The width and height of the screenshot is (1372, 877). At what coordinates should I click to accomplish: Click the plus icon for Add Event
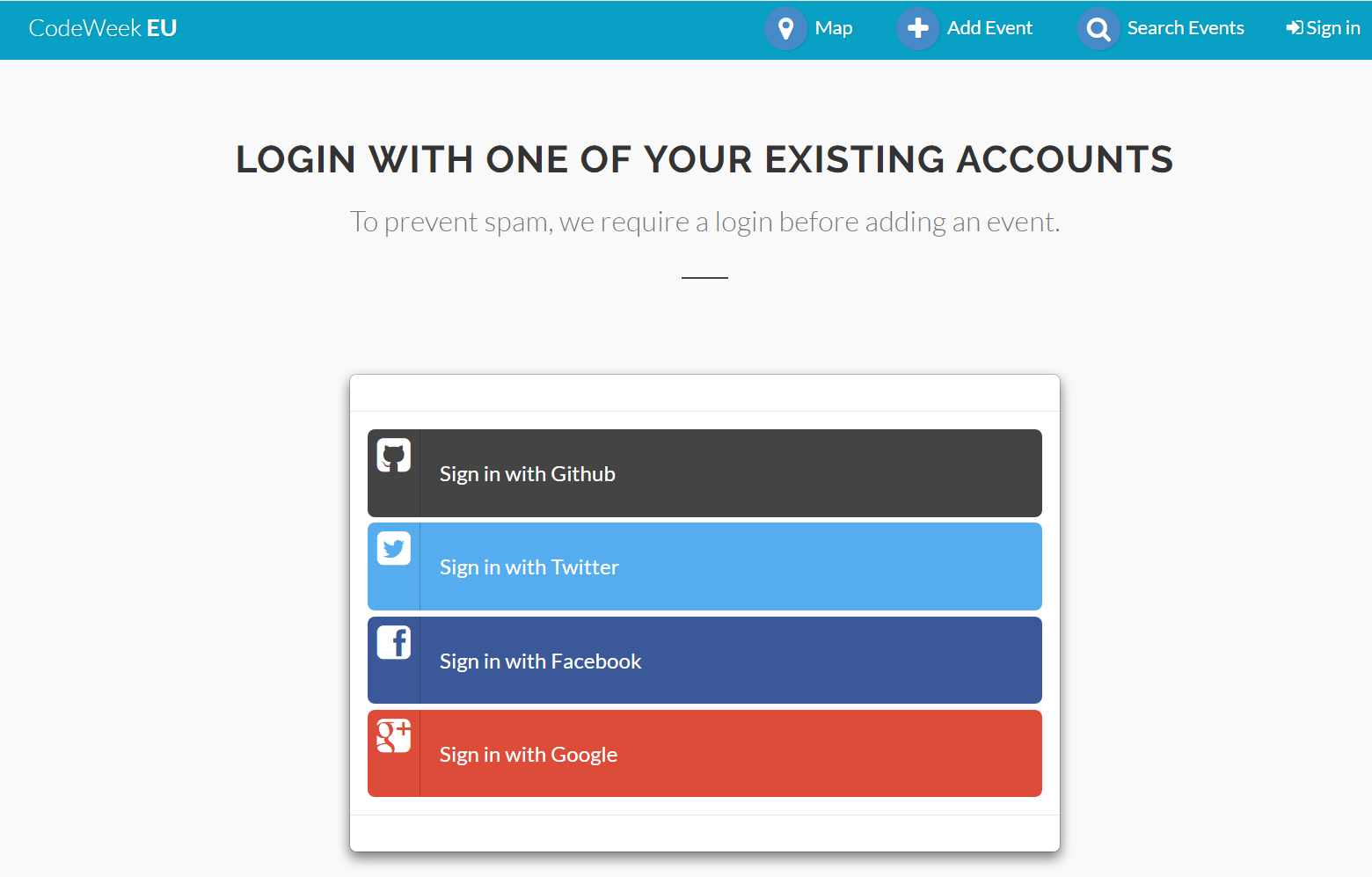[x=918, y=29]
